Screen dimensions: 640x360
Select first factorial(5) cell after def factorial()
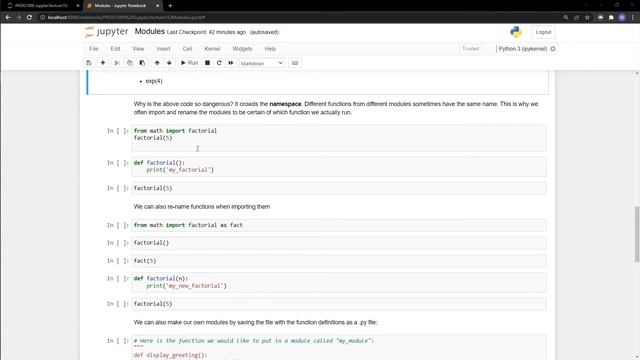pos(339,188)
